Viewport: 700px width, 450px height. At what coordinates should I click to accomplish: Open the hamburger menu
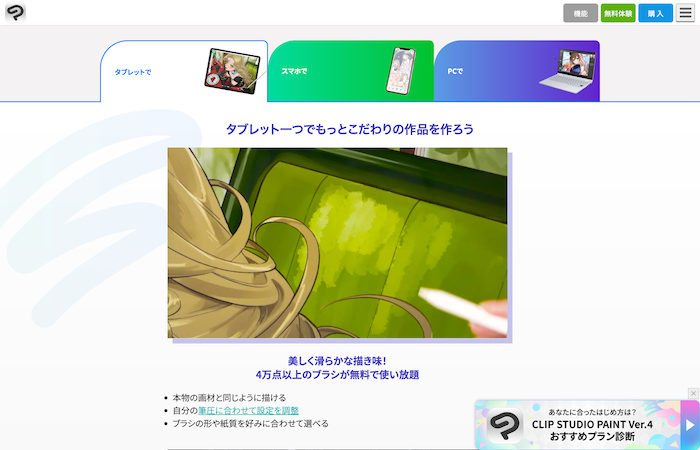[685, 13]
